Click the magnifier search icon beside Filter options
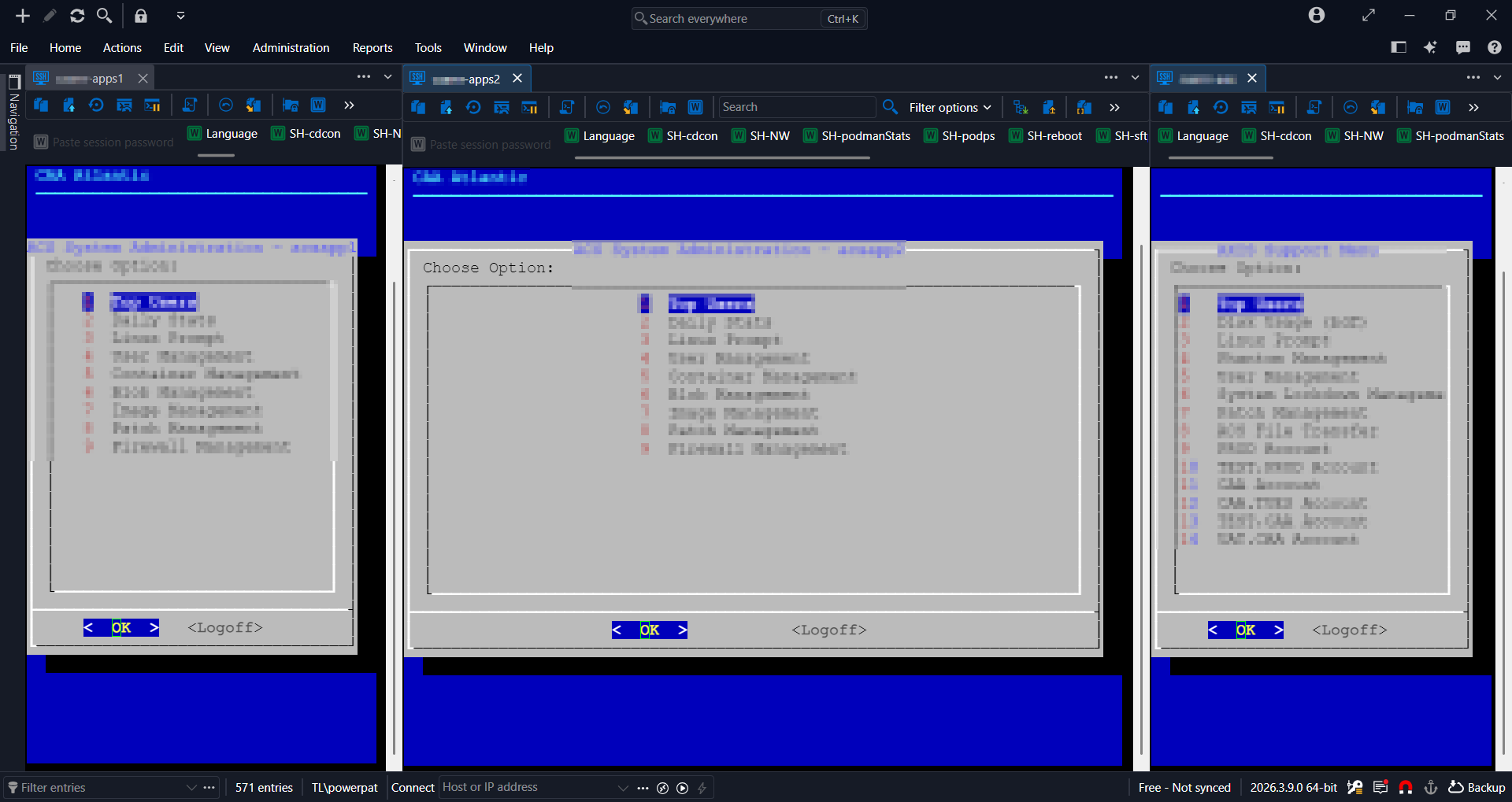 coord(890,107)
